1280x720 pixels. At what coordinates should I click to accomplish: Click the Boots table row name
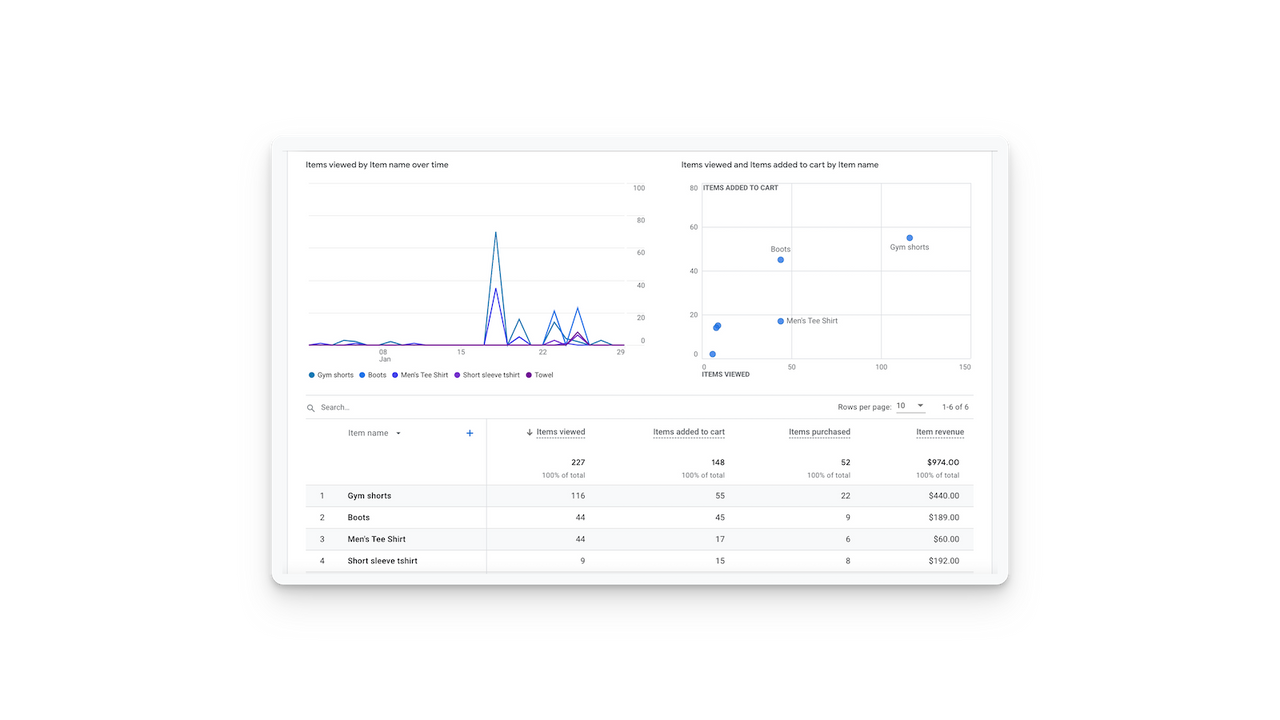point(359,518)
